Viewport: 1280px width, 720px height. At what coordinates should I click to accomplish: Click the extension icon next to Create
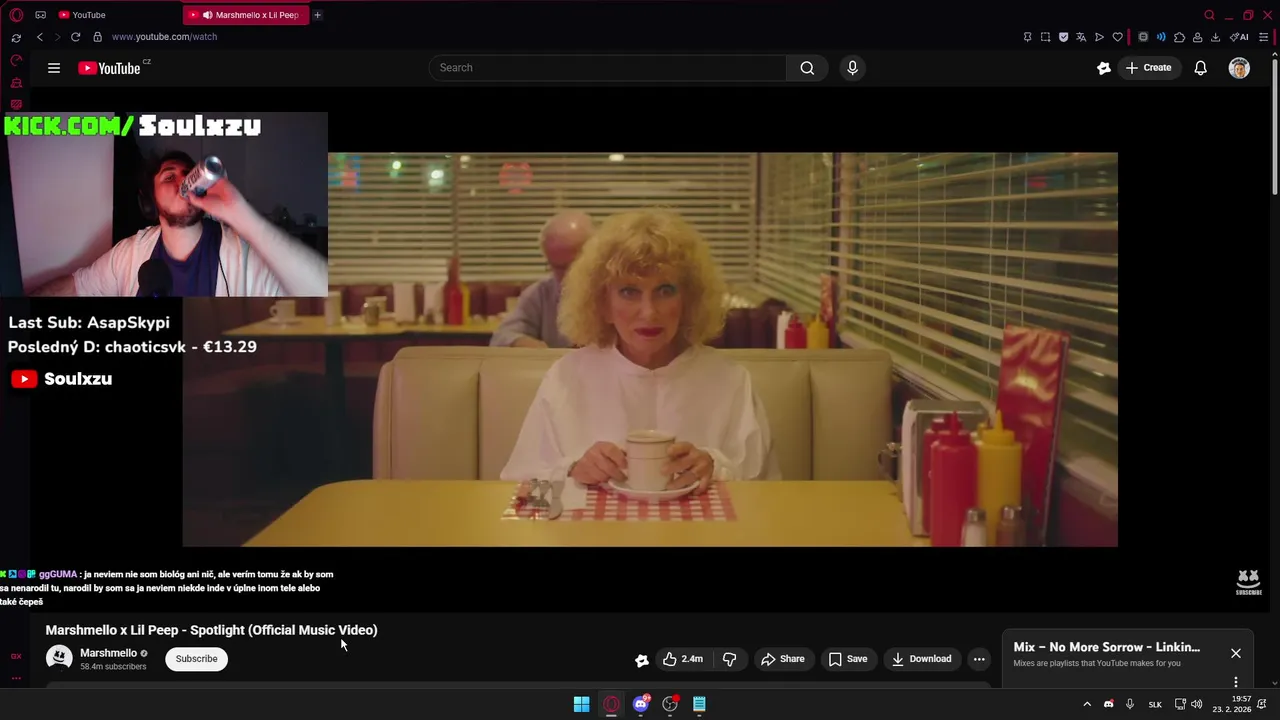tap(1104, 68)
